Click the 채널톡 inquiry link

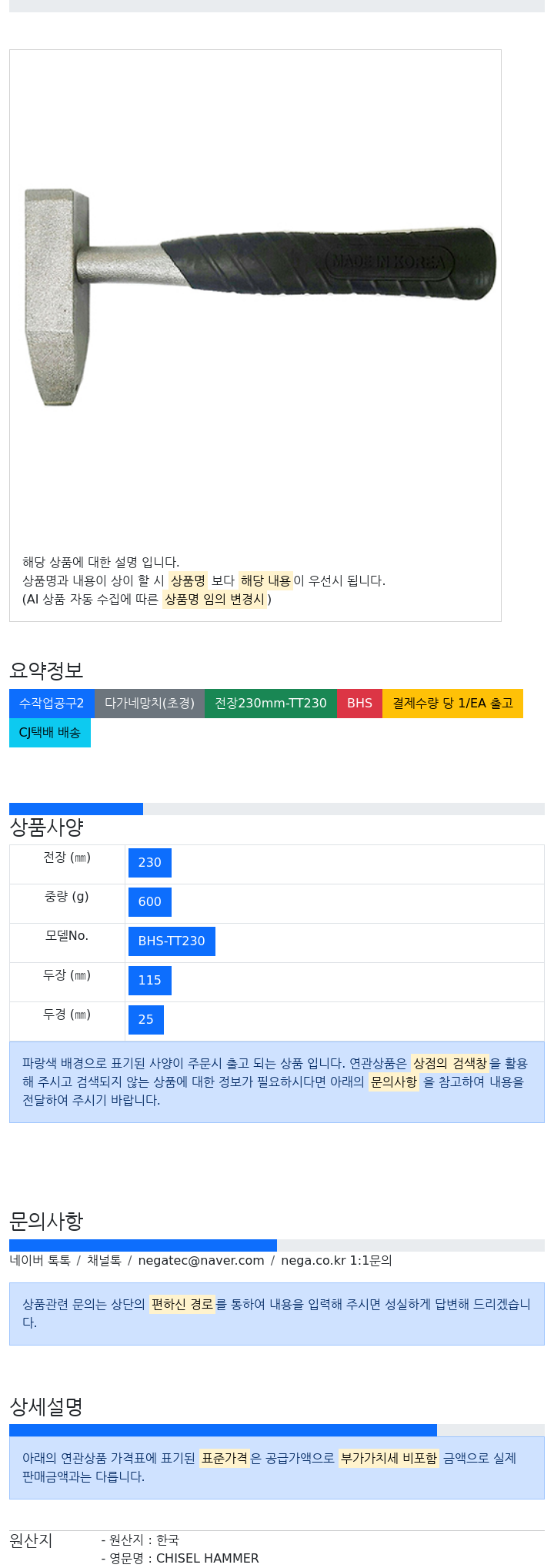(104, 1261)
